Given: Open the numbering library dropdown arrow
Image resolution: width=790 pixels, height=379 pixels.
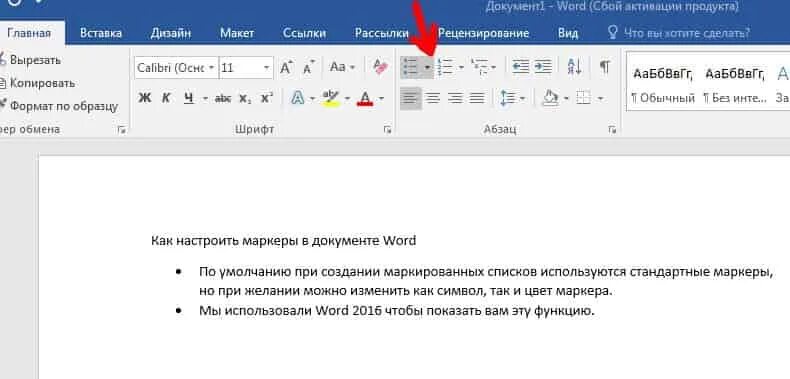Looking at the screenshot, I should 461,67.
